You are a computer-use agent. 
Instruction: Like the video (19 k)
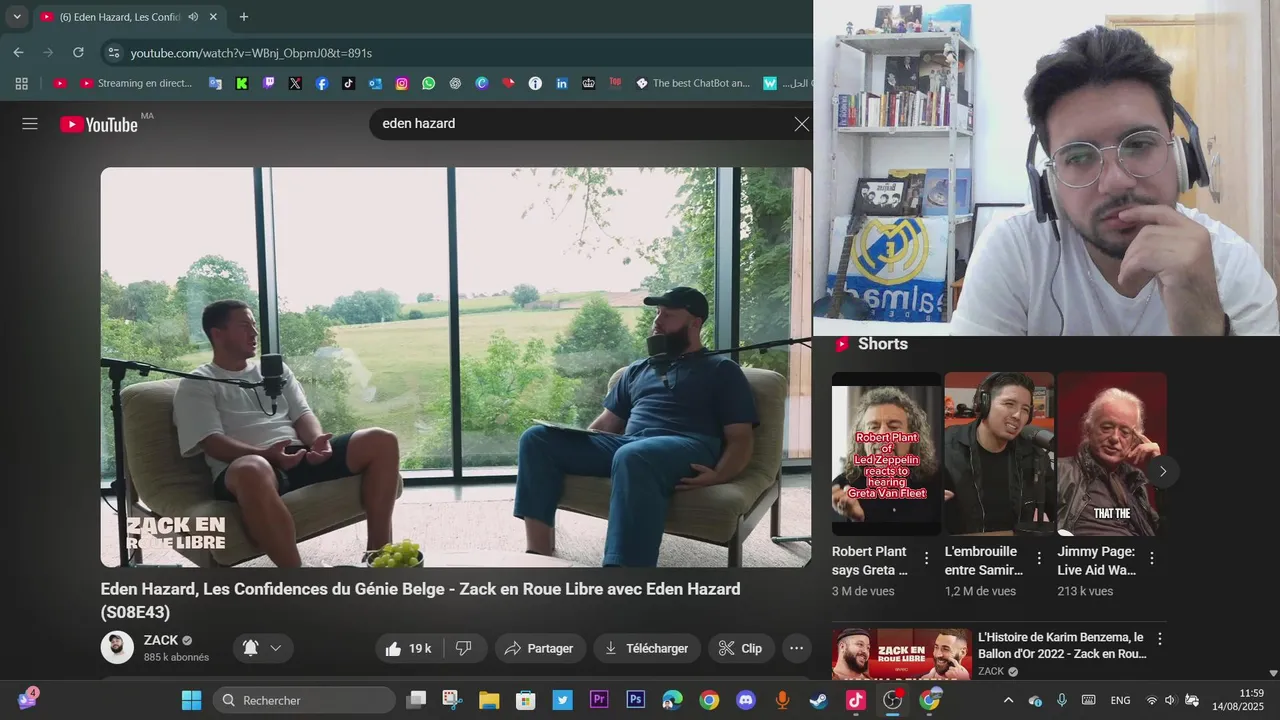pos(409,648)
